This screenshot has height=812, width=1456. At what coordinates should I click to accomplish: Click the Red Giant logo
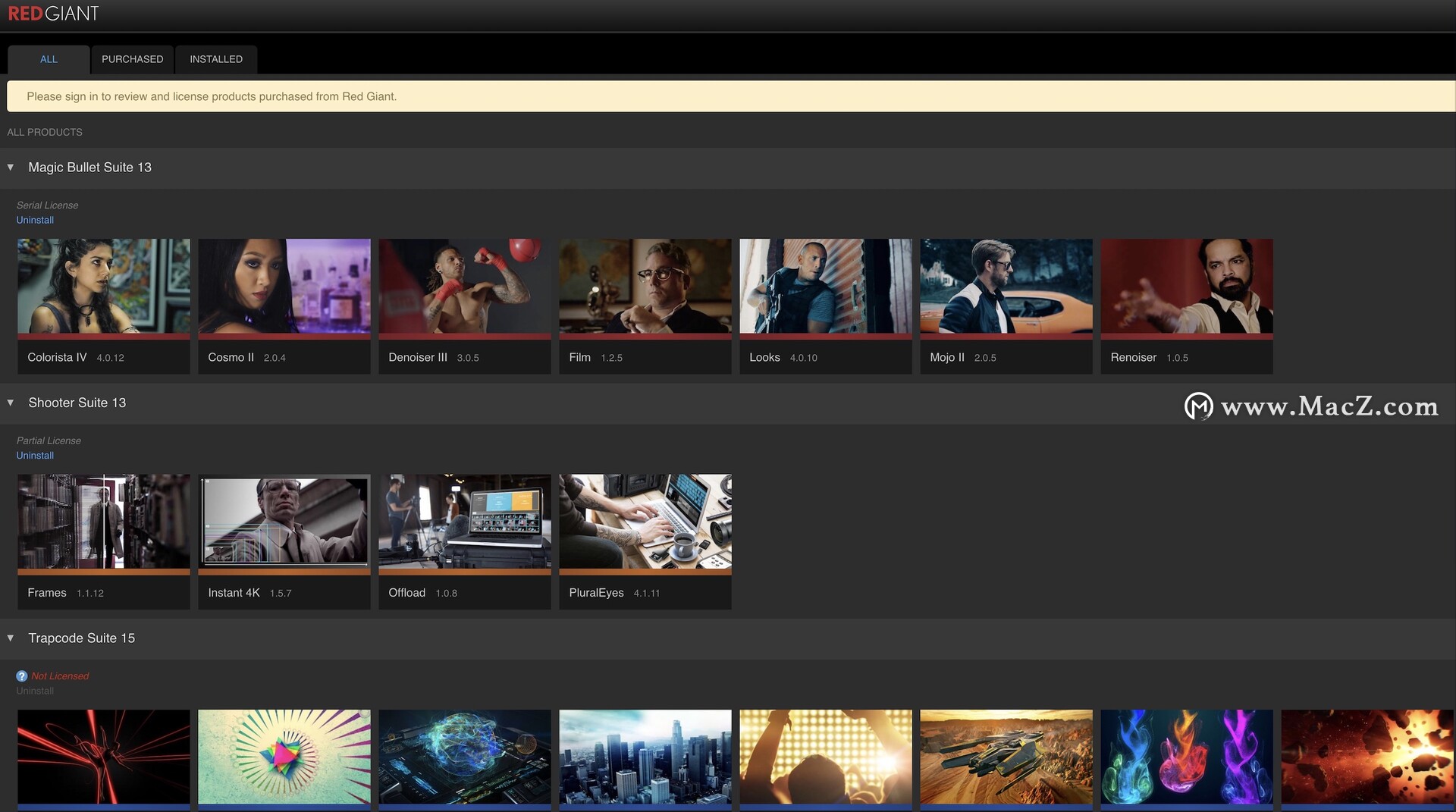[x=53, y=14]
